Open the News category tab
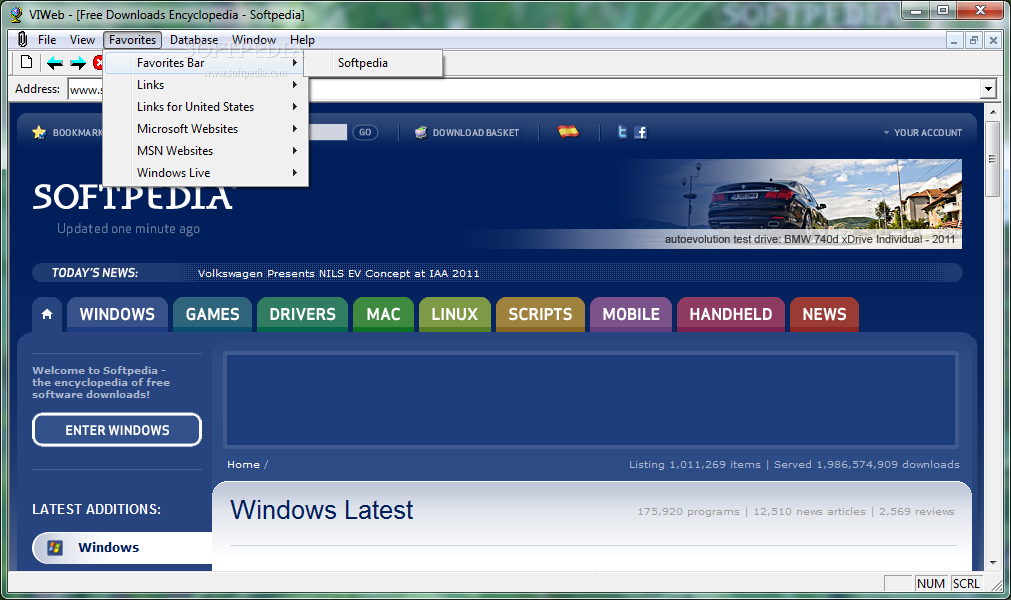 (824, 314)
